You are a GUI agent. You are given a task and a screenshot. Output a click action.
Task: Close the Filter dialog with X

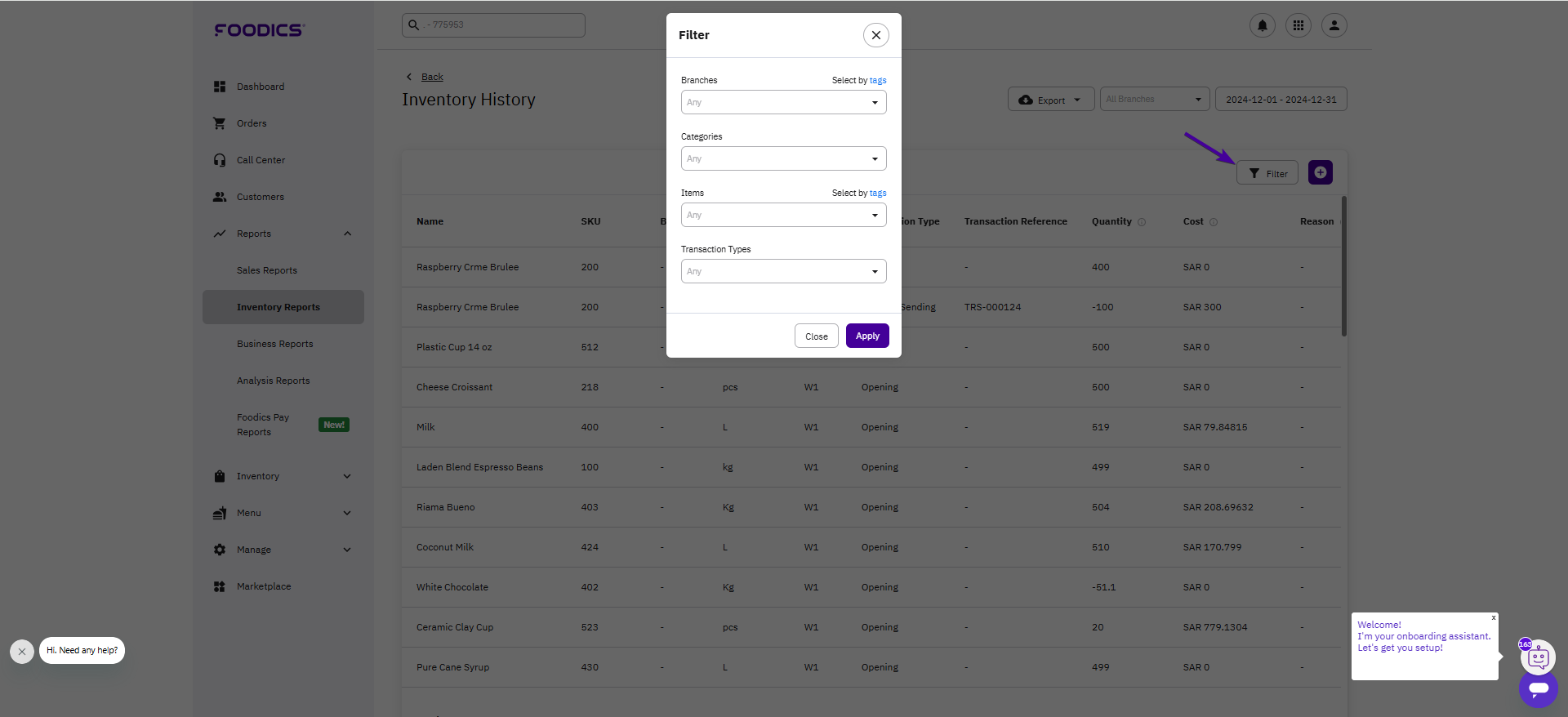point(875,35)
